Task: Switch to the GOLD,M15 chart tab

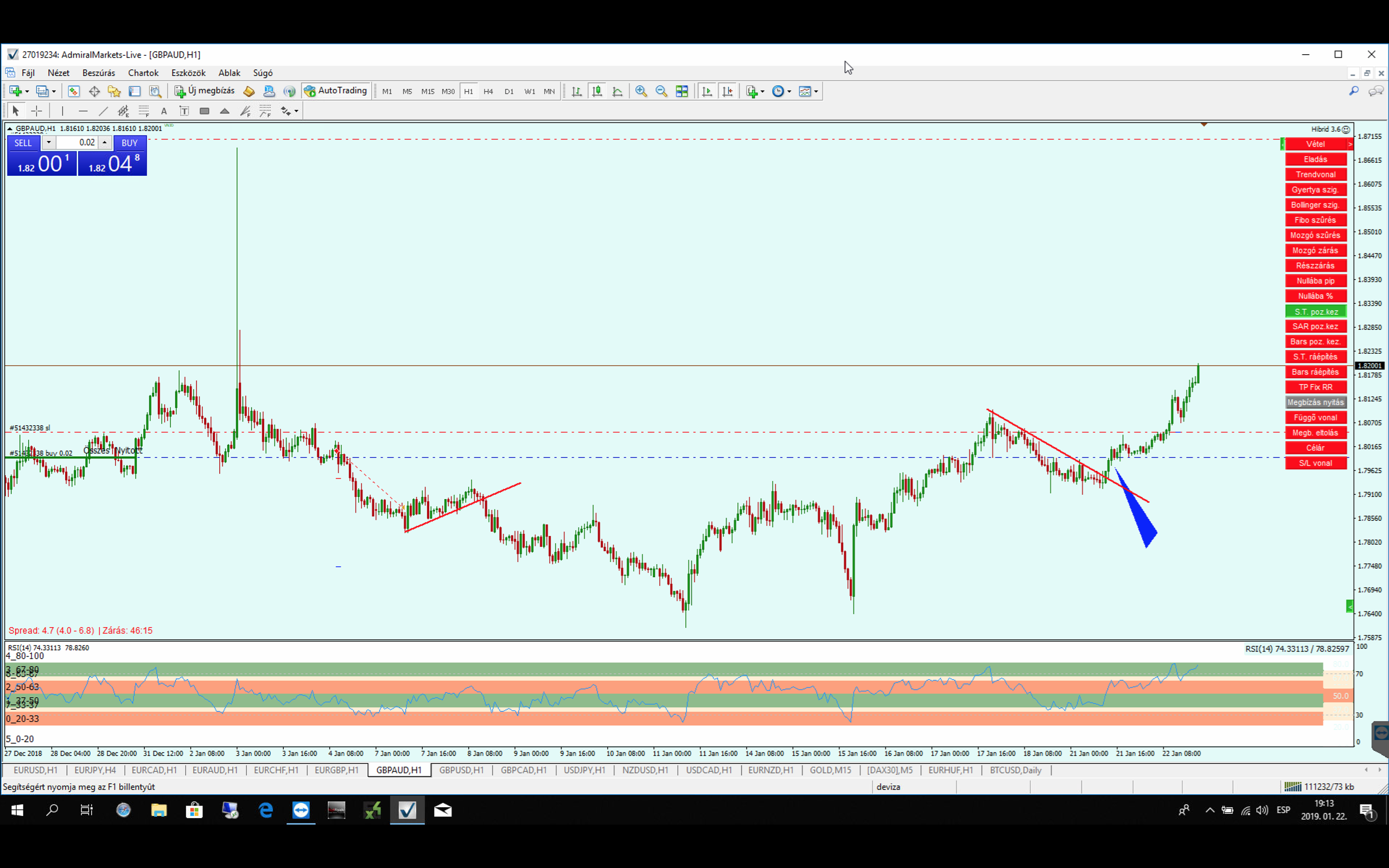Action: coord(831,770)
